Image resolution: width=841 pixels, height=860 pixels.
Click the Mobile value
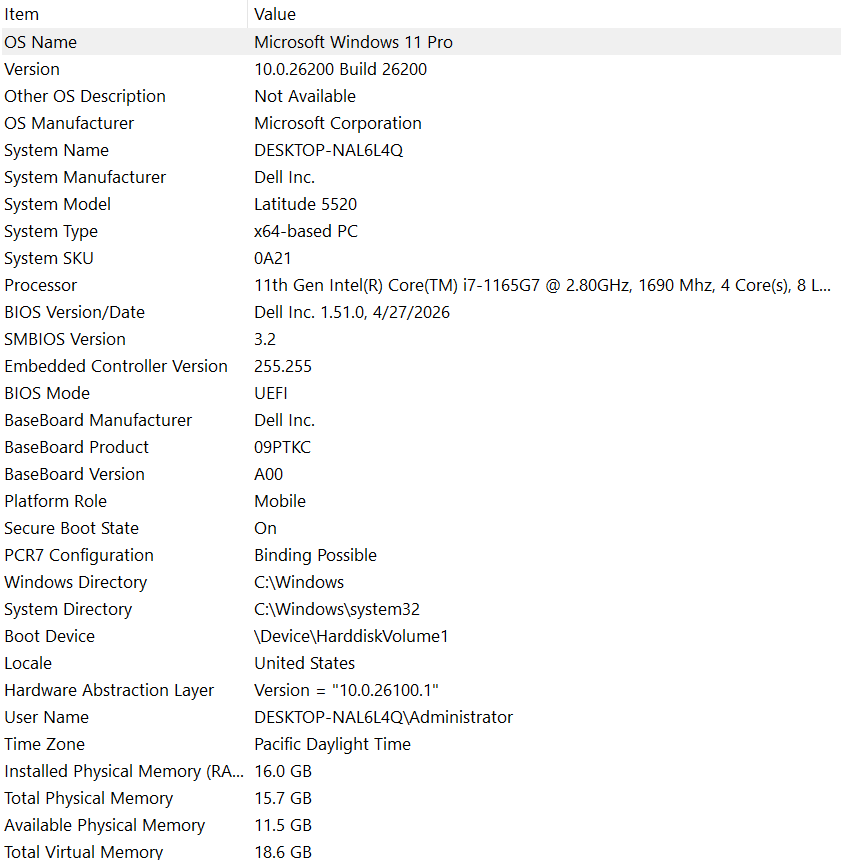click(x=280, y=501)
